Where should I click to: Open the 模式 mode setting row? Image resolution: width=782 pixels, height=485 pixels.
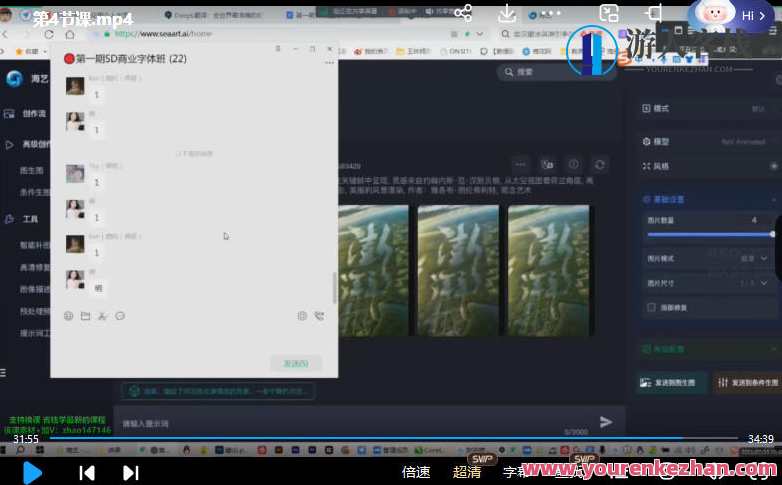[709, 109]
